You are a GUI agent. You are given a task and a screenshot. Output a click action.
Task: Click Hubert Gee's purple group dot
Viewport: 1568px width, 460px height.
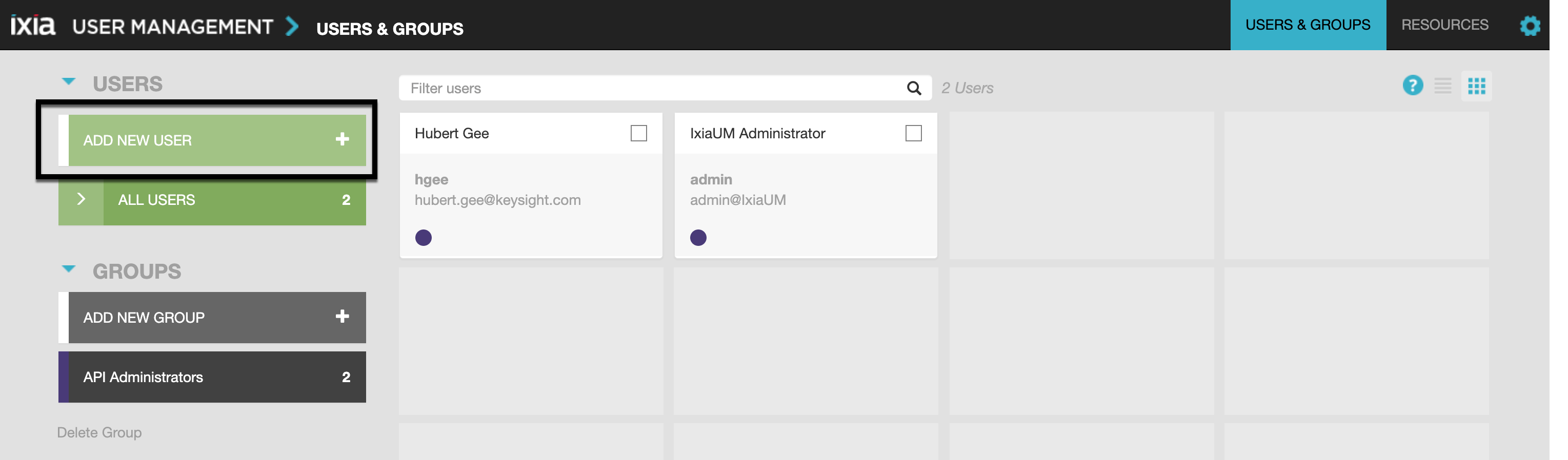[423, 237]
